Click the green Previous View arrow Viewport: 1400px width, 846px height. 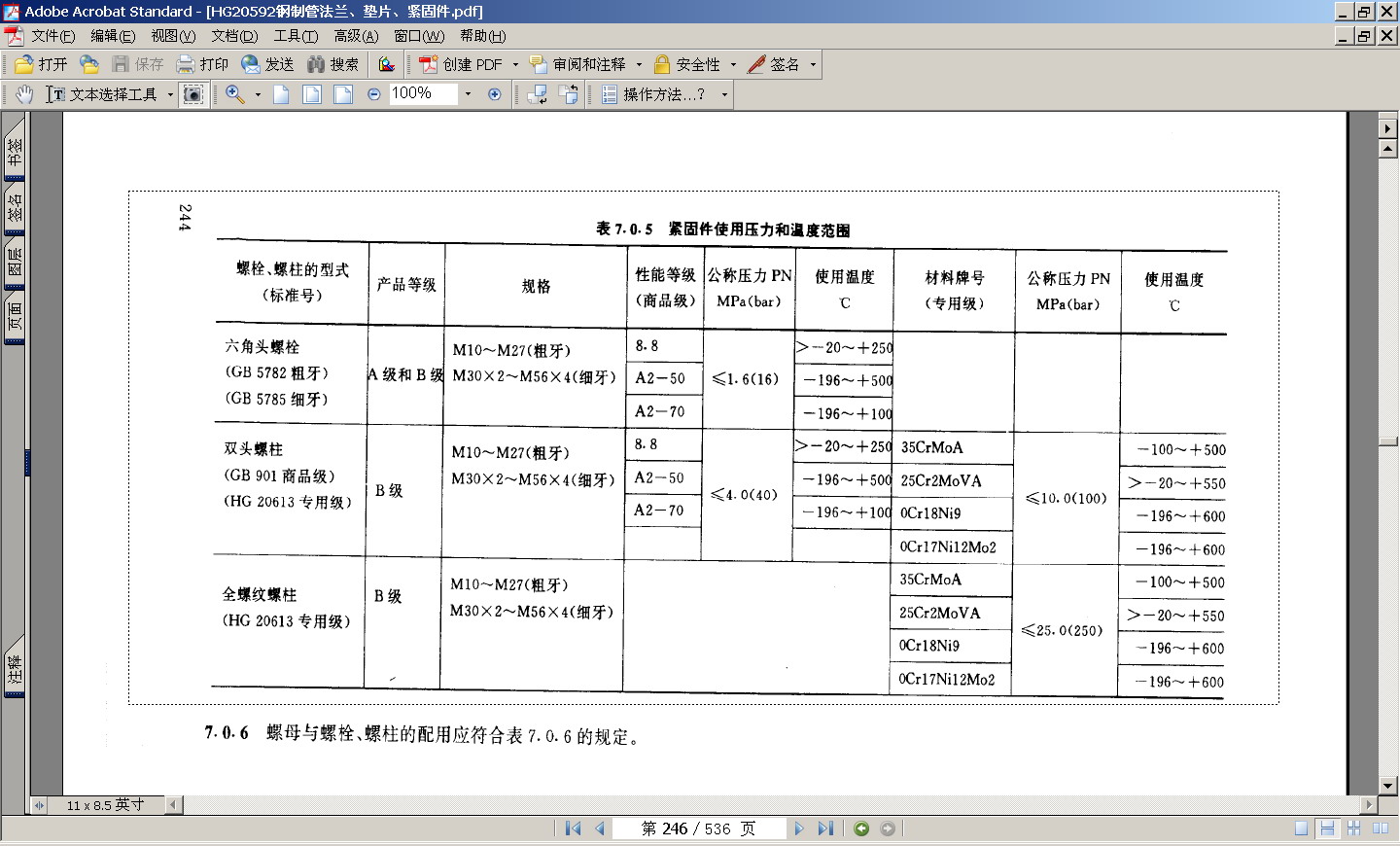[x=861, y=828]
